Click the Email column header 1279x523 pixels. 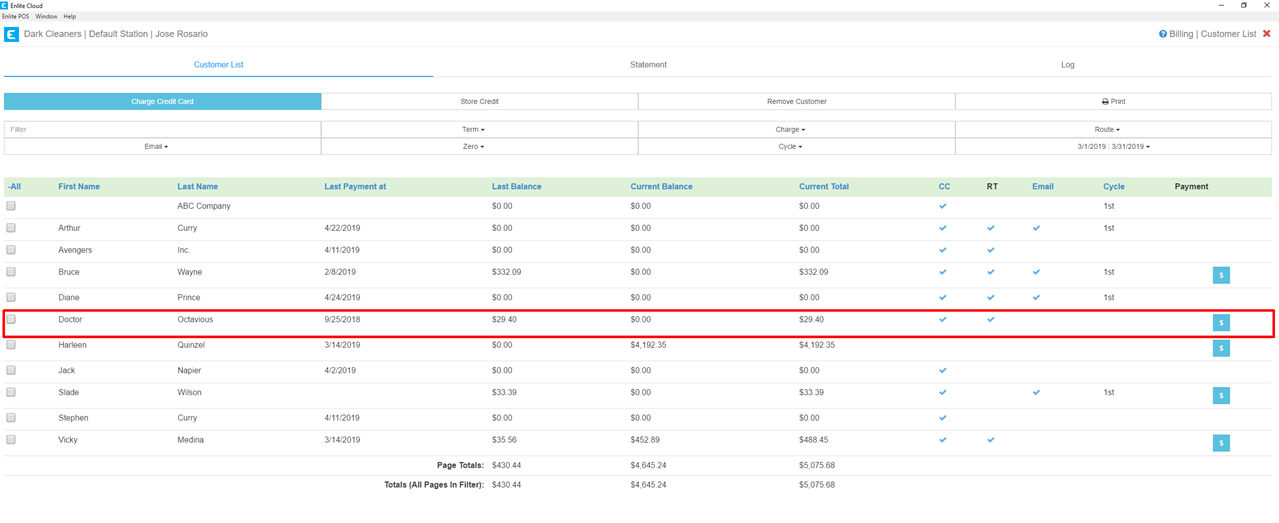point(1042,187)
